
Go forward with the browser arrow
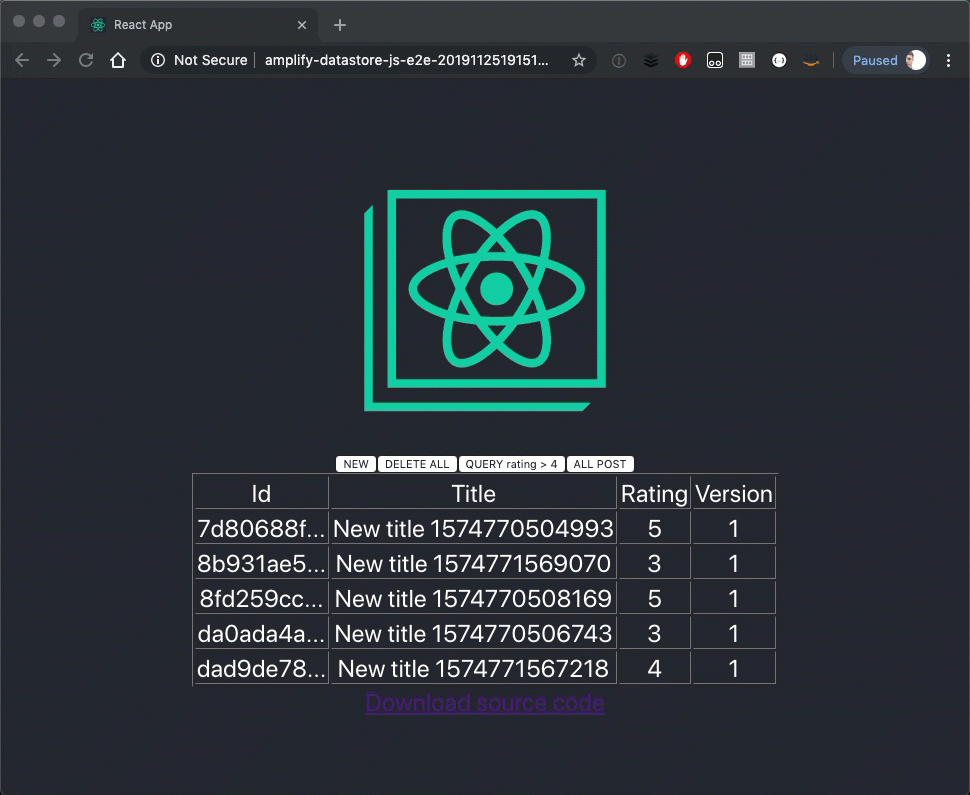click(54, 60)
